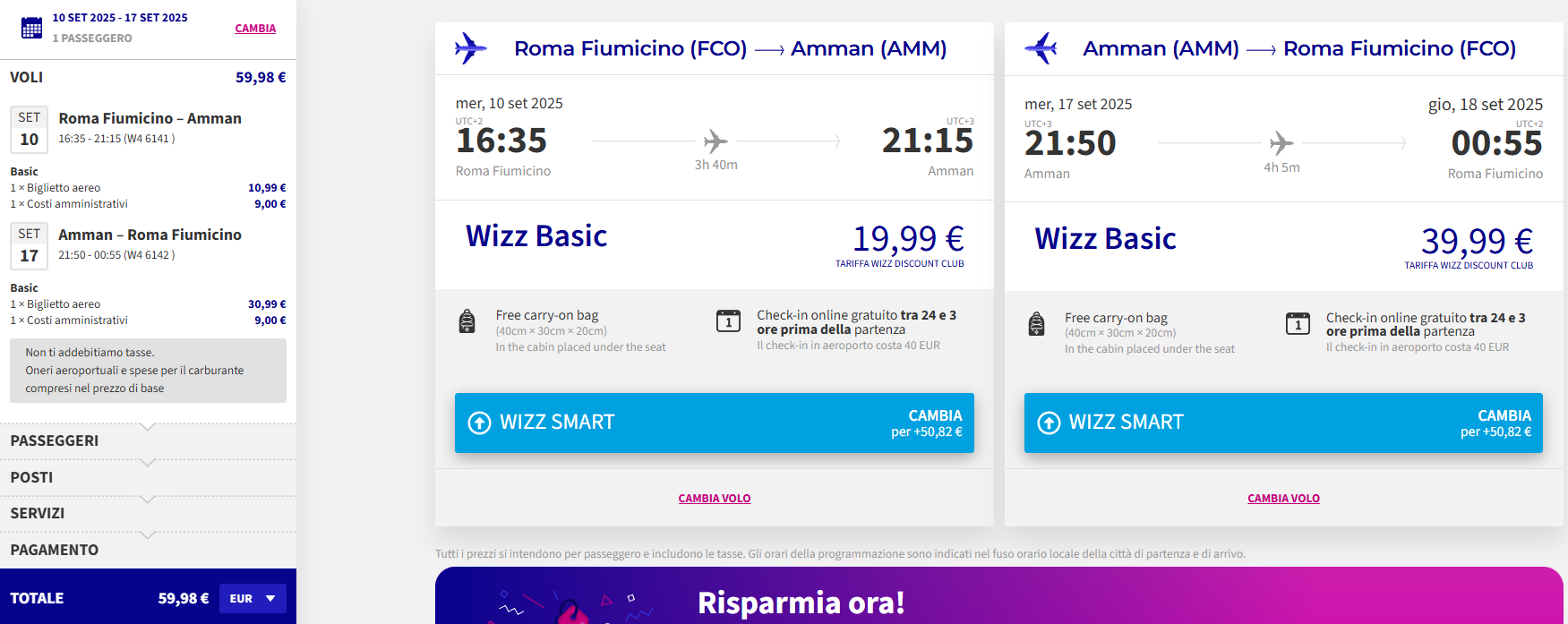The width and height of the screenshot is (1568, 624).
Task: Expand the SERVIZI section
Action: [148, 513]
